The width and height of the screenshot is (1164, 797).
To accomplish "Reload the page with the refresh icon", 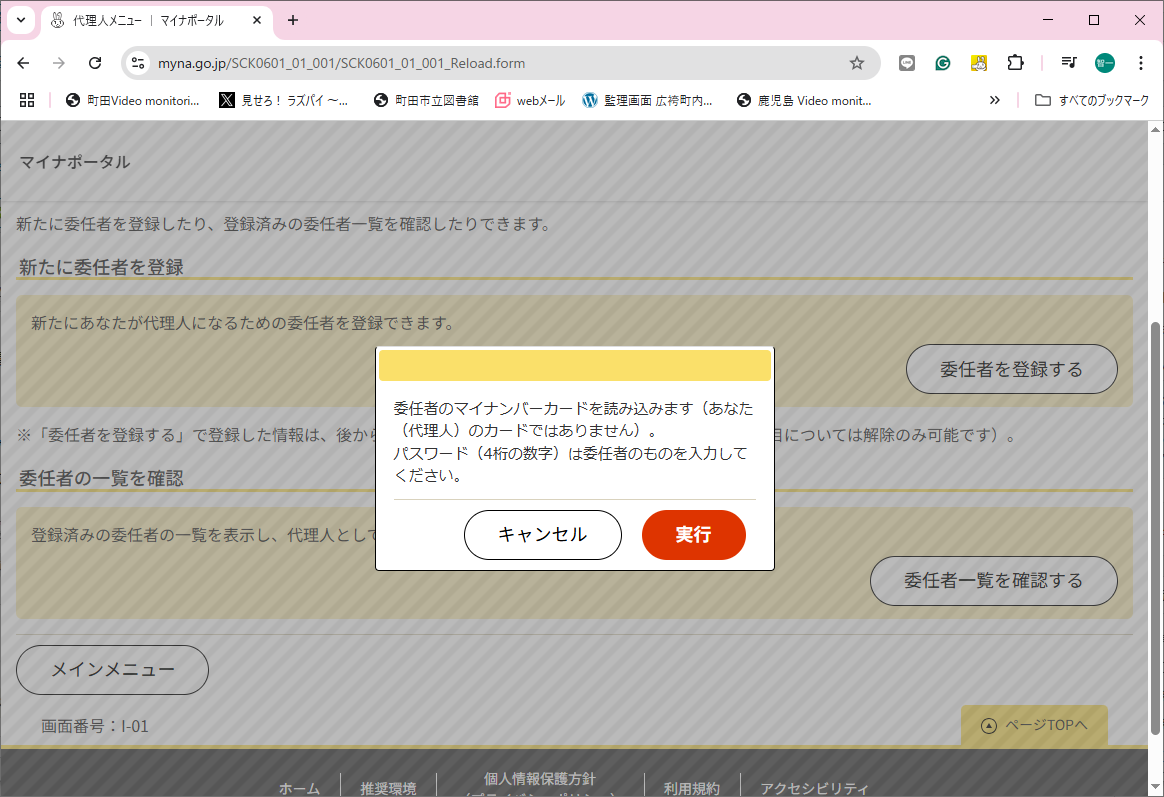I will click(x=95, y=63).
